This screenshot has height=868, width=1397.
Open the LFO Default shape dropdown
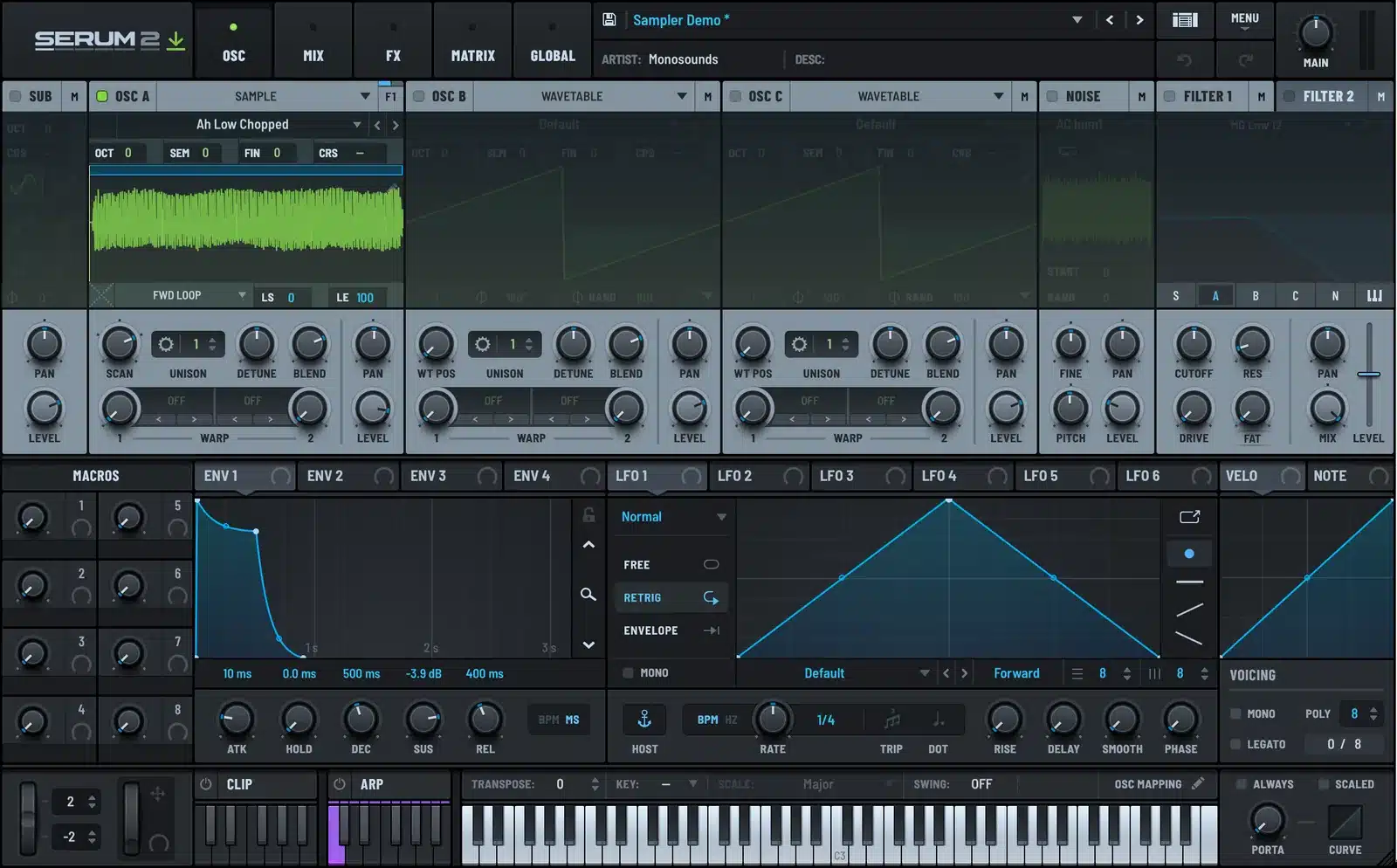click(836, 673)
